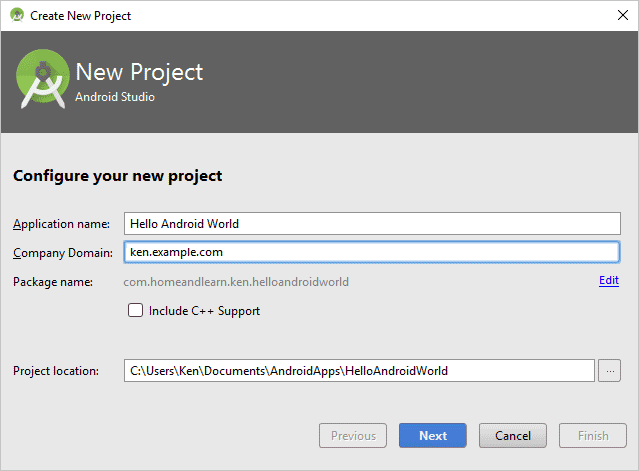Click the disabled Finish button

[x=593, y=436]
